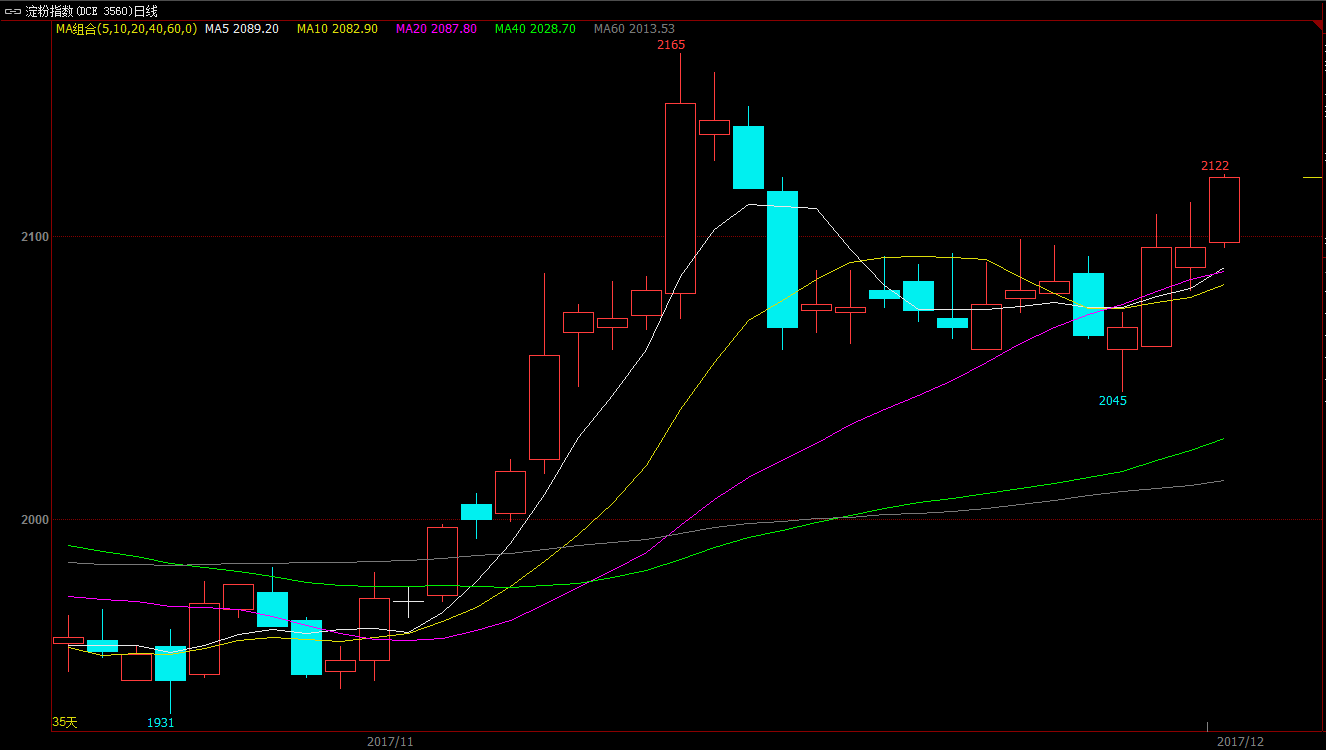
Task: Click the link icon before the chart title
Action: pos(13,11)
